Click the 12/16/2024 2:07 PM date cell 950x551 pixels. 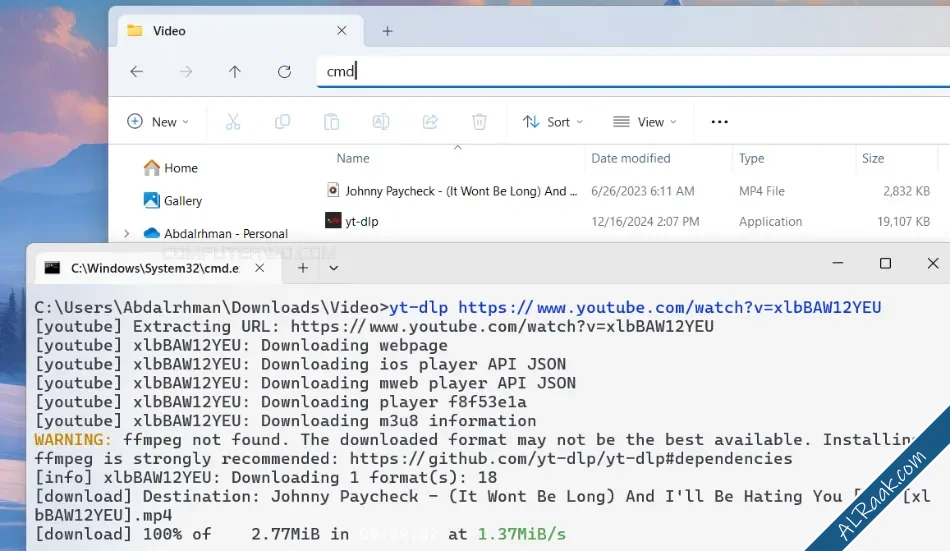[x=645, y=221]
